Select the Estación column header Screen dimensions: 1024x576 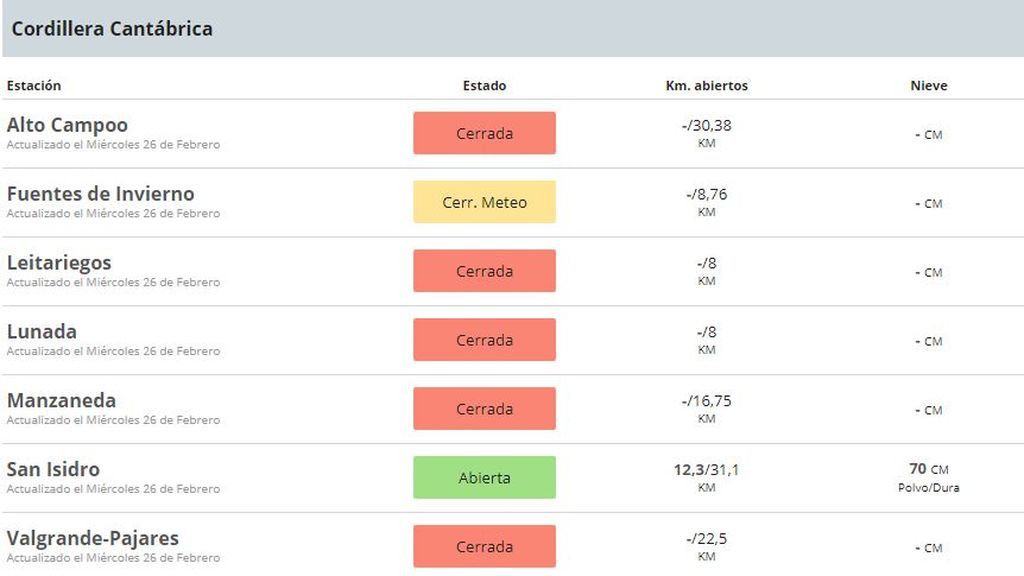point(34,86)
